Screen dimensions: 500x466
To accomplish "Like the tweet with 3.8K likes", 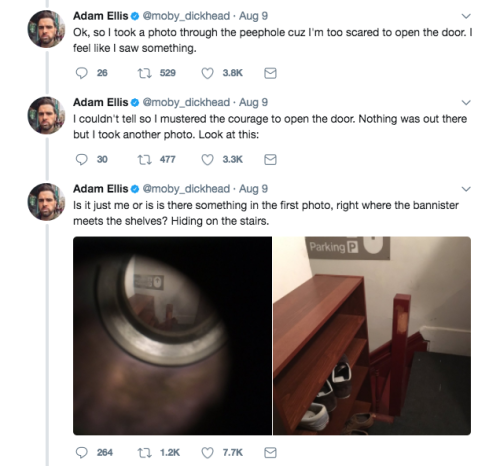I will point(207,73).
